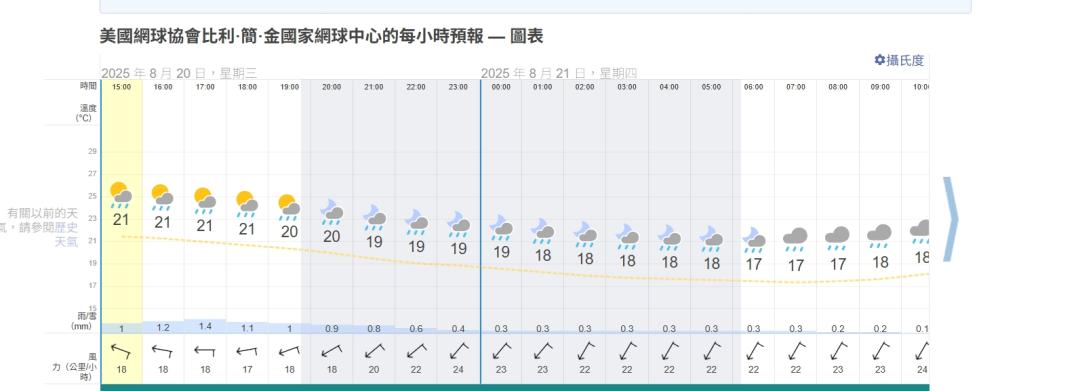Click the 15:00 wind direction arrow

coord(121,352)
